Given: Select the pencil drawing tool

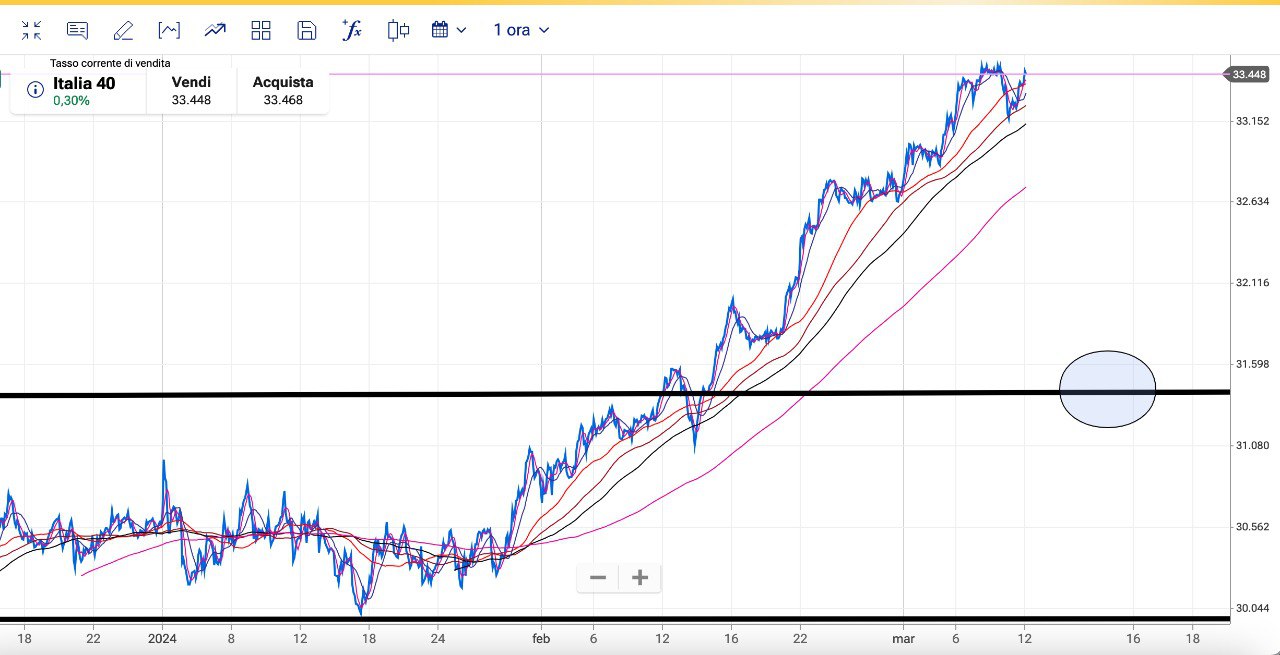Looking at the screenshot, I should [x=123, y=30].
